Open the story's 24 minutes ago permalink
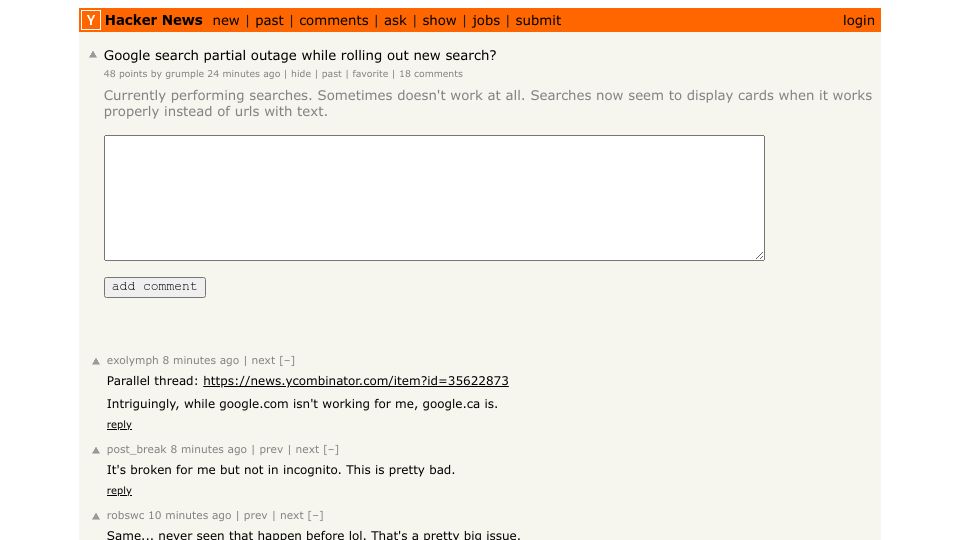Image resolution: width=960 pixels, height=540 pixels. click(x=244, y=73)
